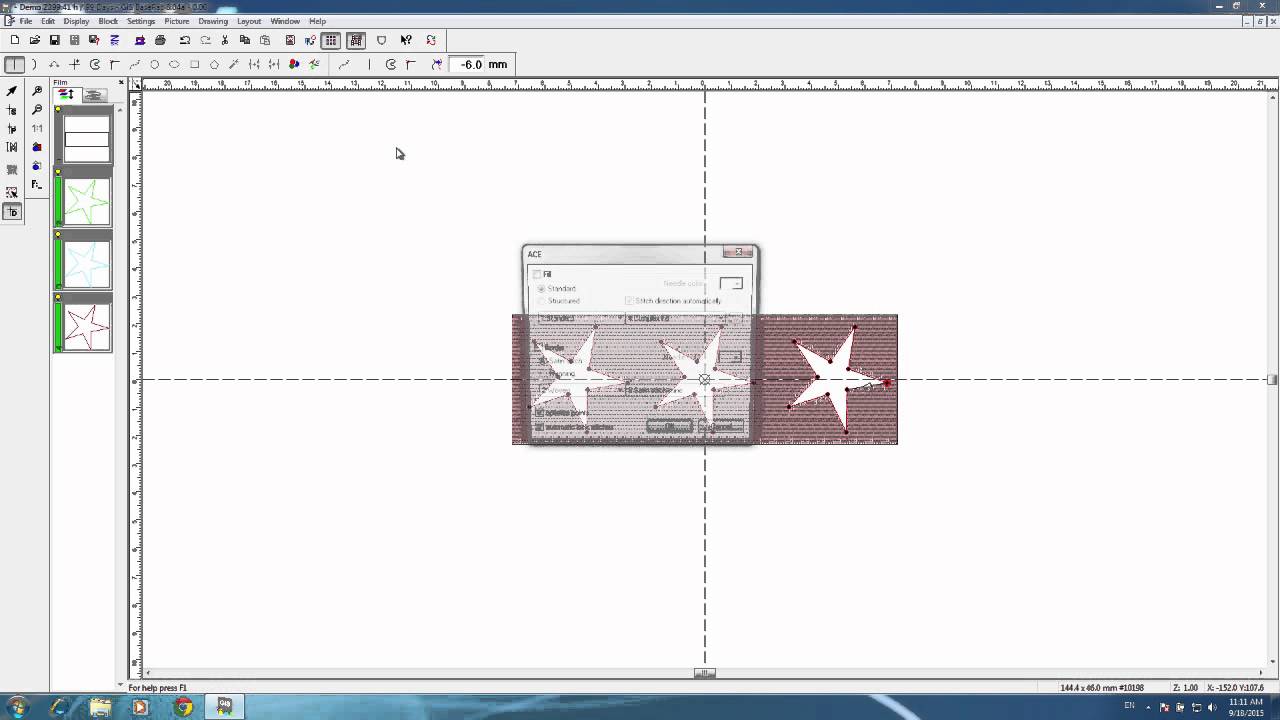Undo the last action
The height and width of the screenshot is (720, 1280).
[x=184, y=40]
